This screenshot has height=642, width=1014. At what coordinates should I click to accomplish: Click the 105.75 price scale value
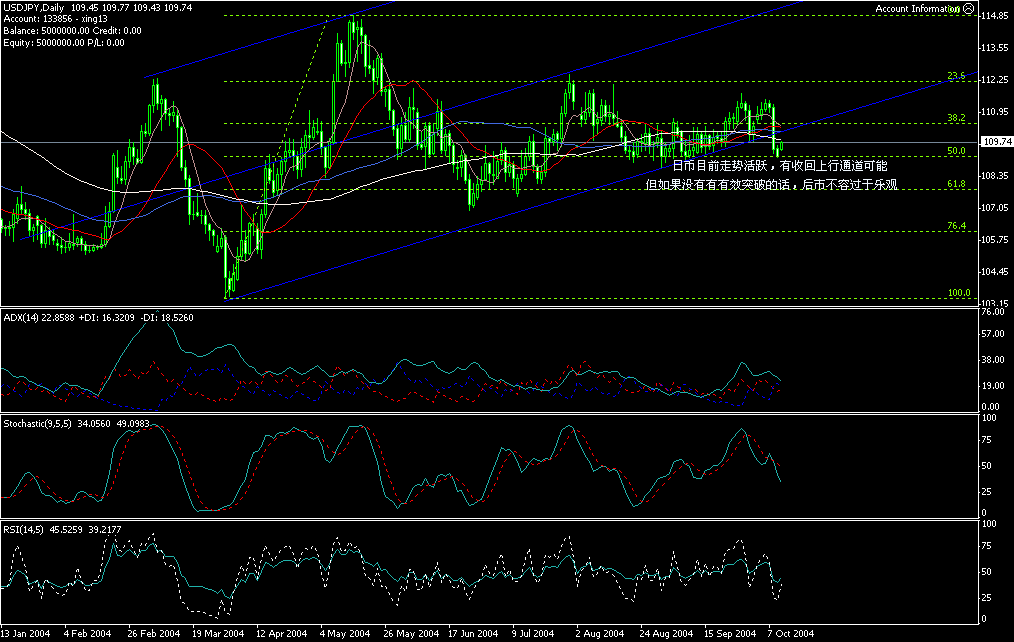coord(995,240)
